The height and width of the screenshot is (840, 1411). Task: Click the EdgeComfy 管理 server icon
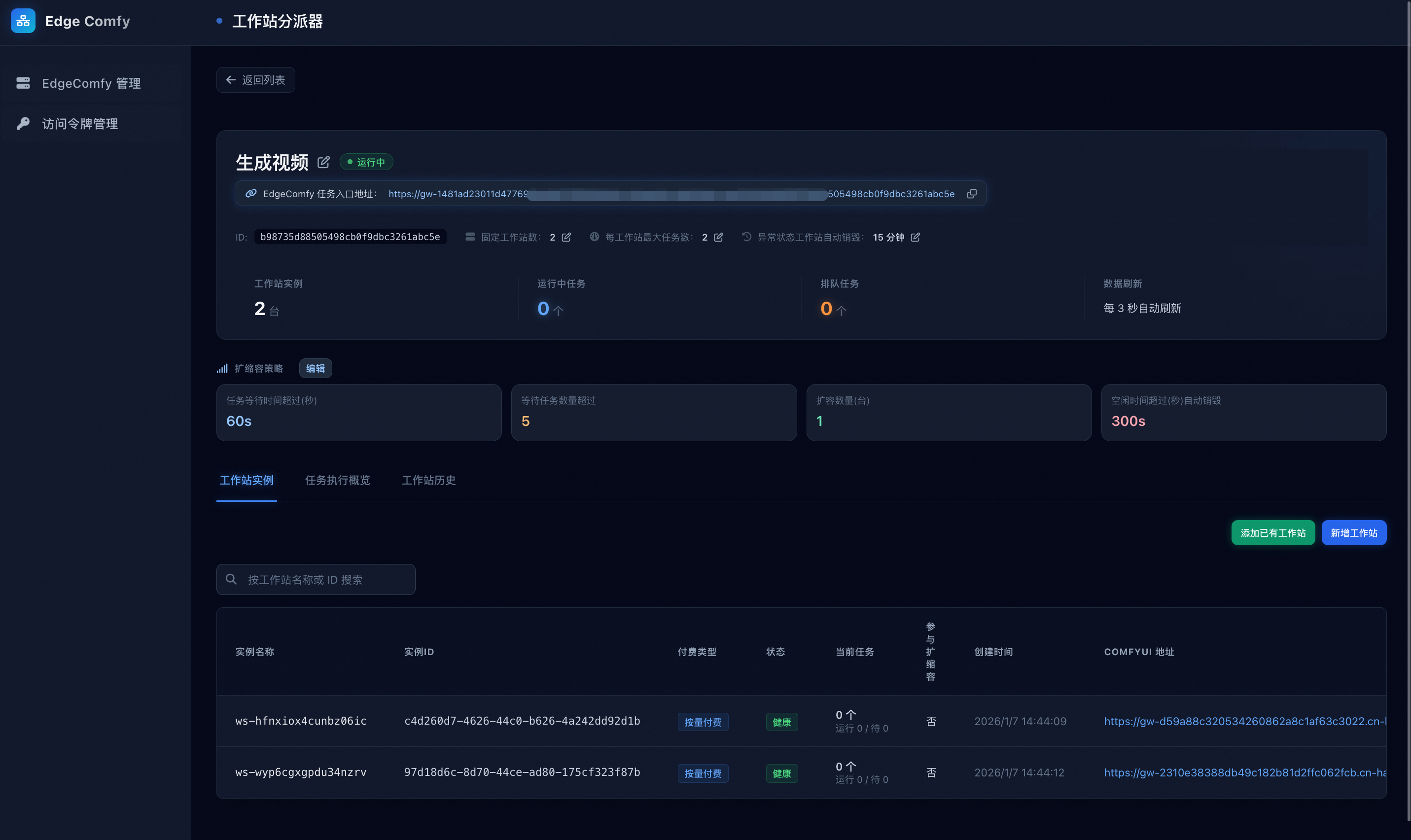(x=23, y=83)
